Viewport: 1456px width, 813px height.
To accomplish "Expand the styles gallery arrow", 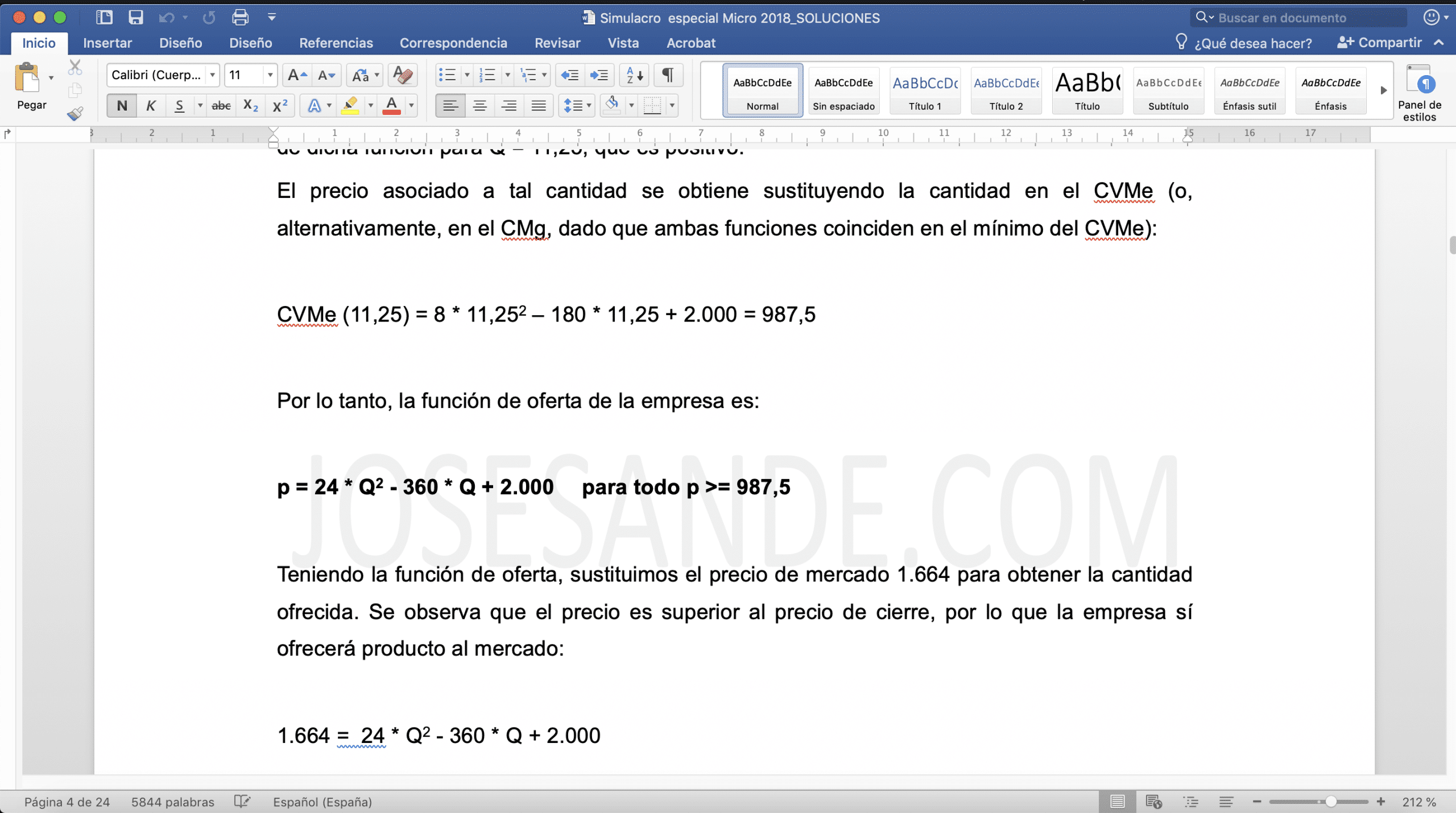I will click(1384, 90).
